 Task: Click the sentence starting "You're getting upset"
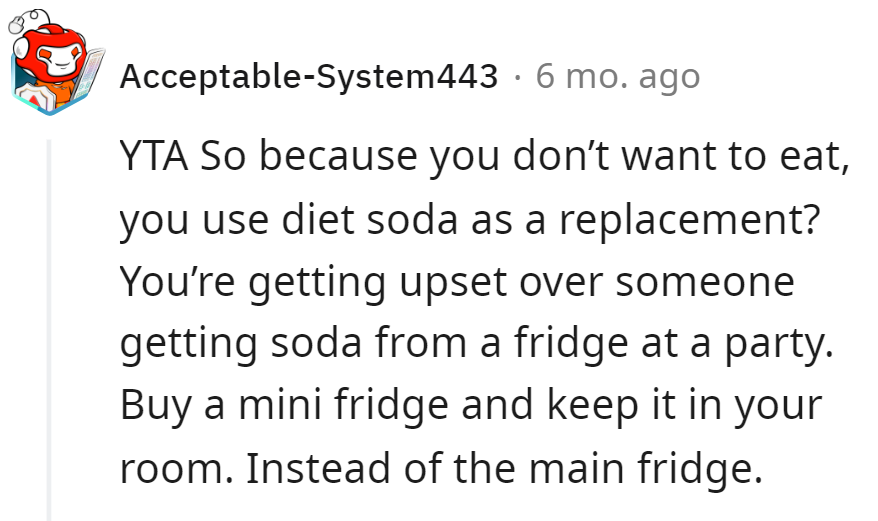[x=456, y=282]
